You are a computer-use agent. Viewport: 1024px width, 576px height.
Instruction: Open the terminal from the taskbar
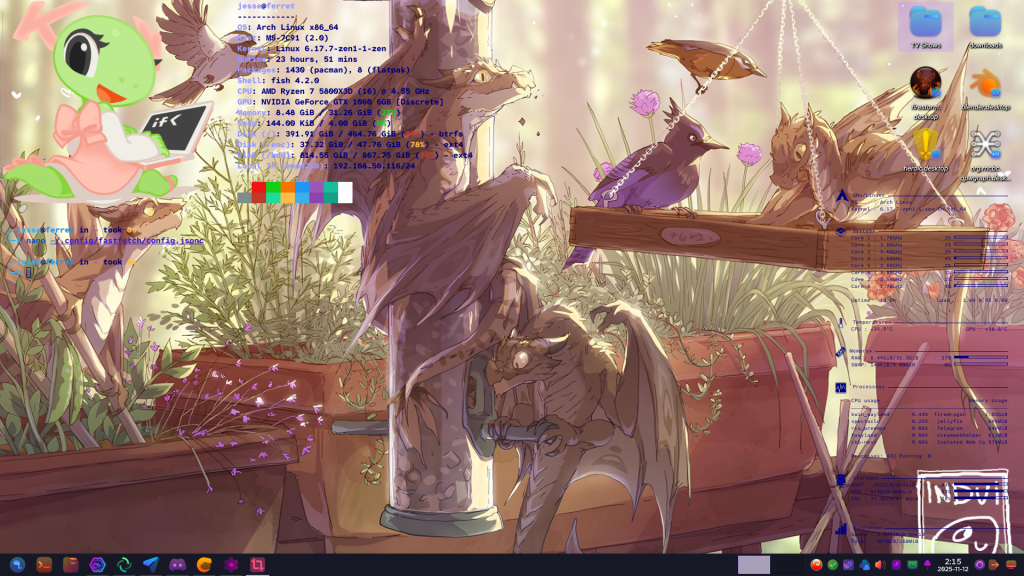click(44, 565)
